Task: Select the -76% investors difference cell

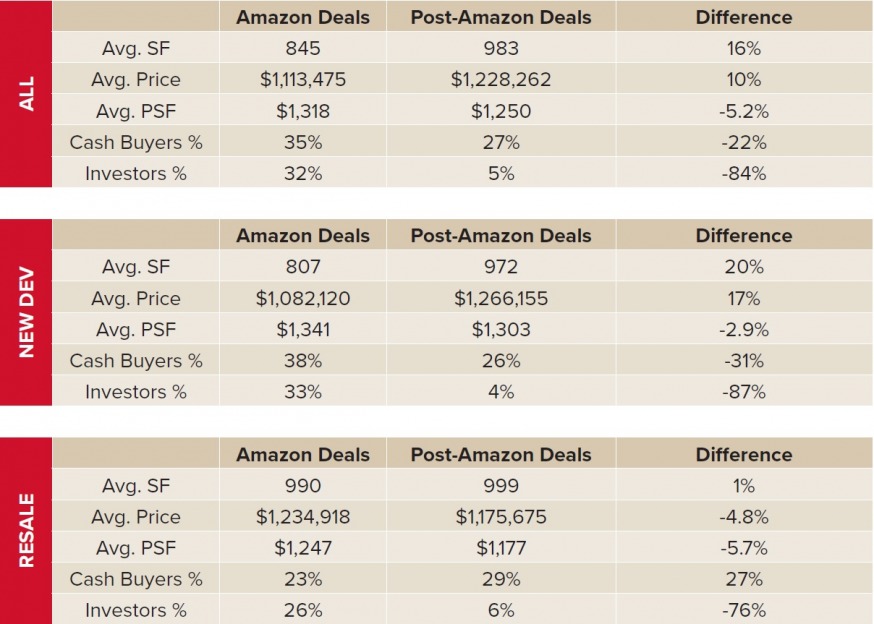Action: (x=743, y=610)
